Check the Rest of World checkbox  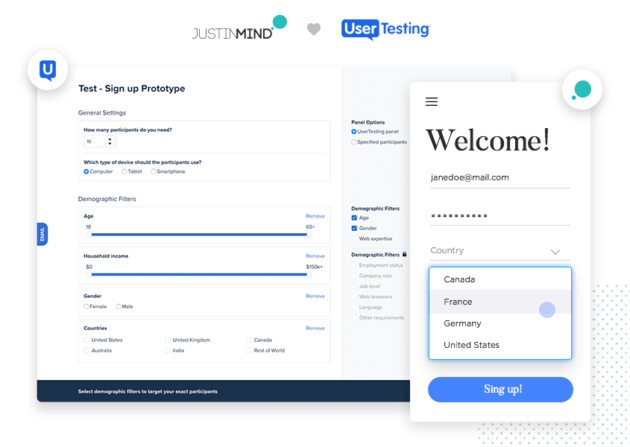point(249,350)
